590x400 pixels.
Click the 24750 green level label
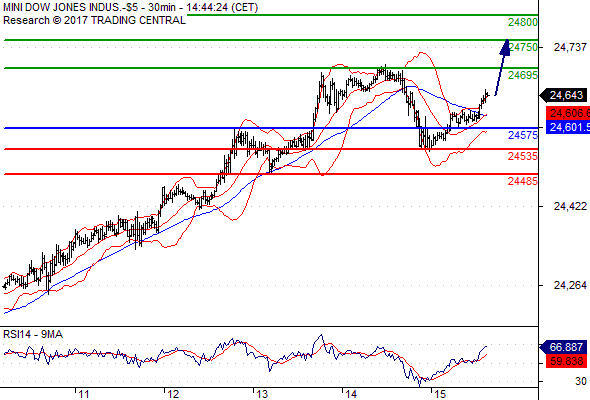(x=524, y=47)
